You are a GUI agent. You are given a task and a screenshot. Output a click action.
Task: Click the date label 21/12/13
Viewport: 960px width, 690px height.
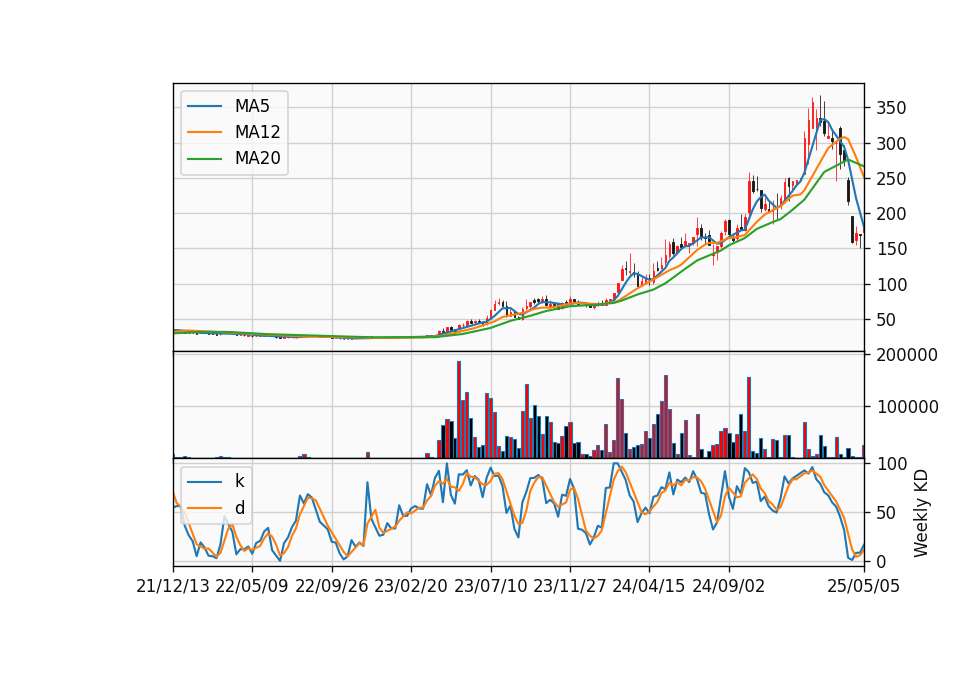(x=173, y=587)
